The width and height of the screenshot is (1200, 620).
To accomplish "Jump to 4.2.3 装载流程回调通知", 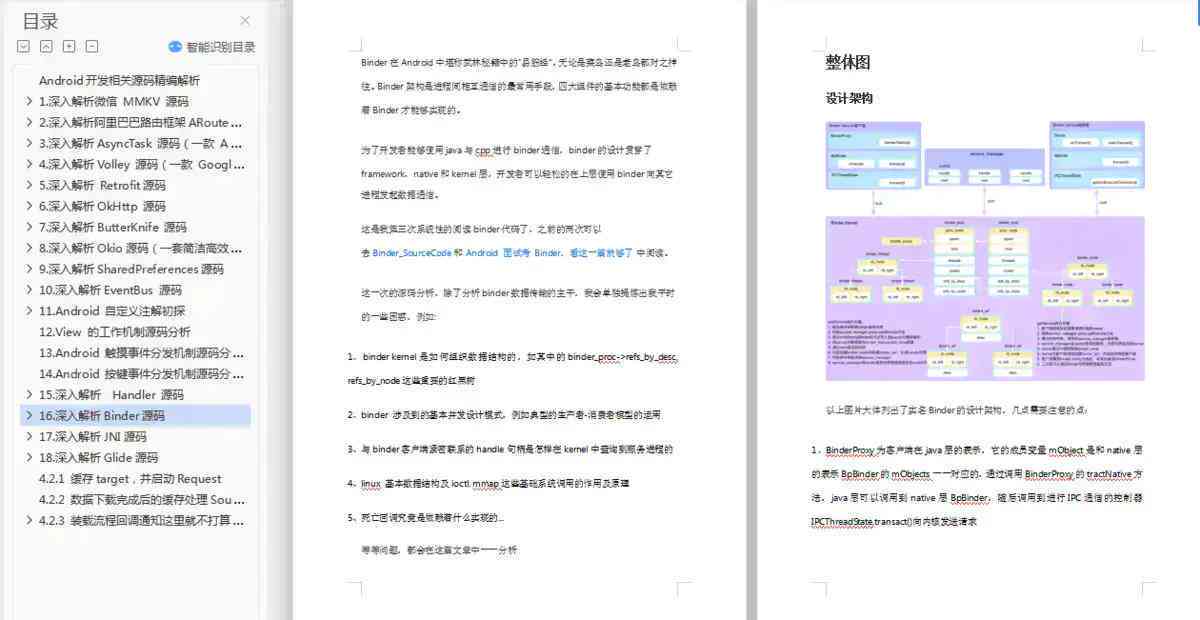I will (x=141, y=520).
